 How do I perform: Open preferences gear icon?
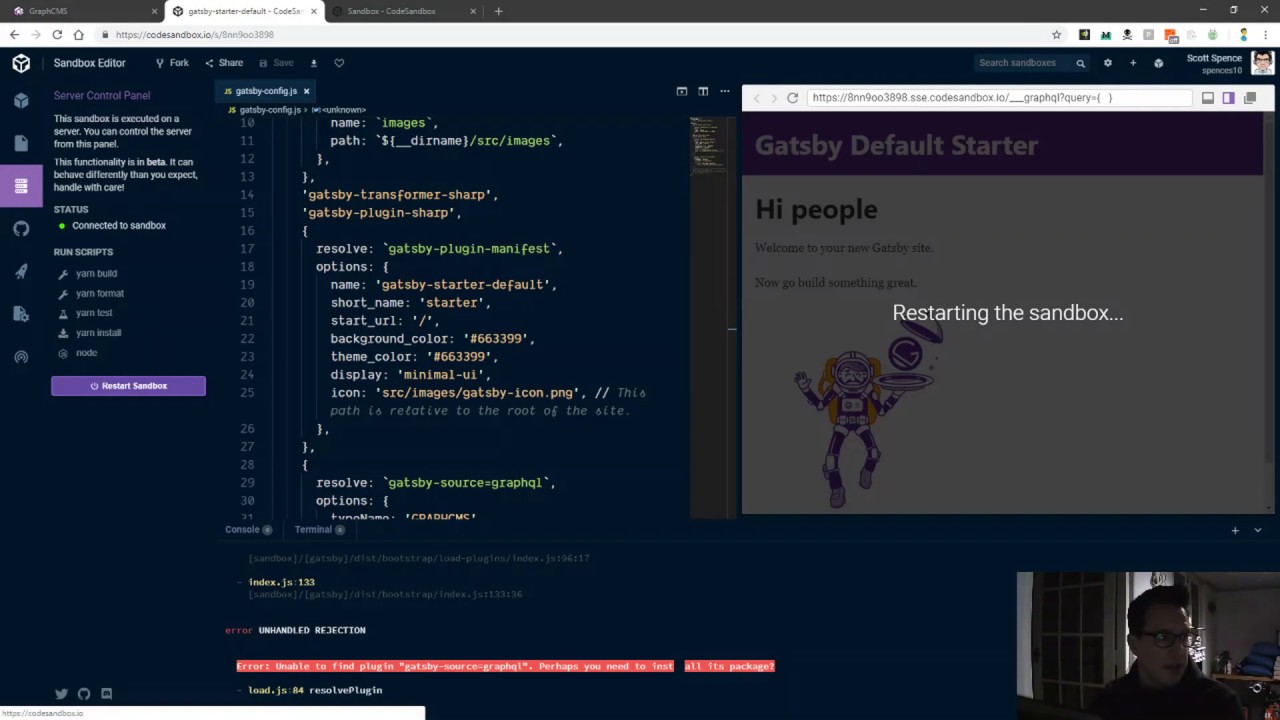point(1107,63)
